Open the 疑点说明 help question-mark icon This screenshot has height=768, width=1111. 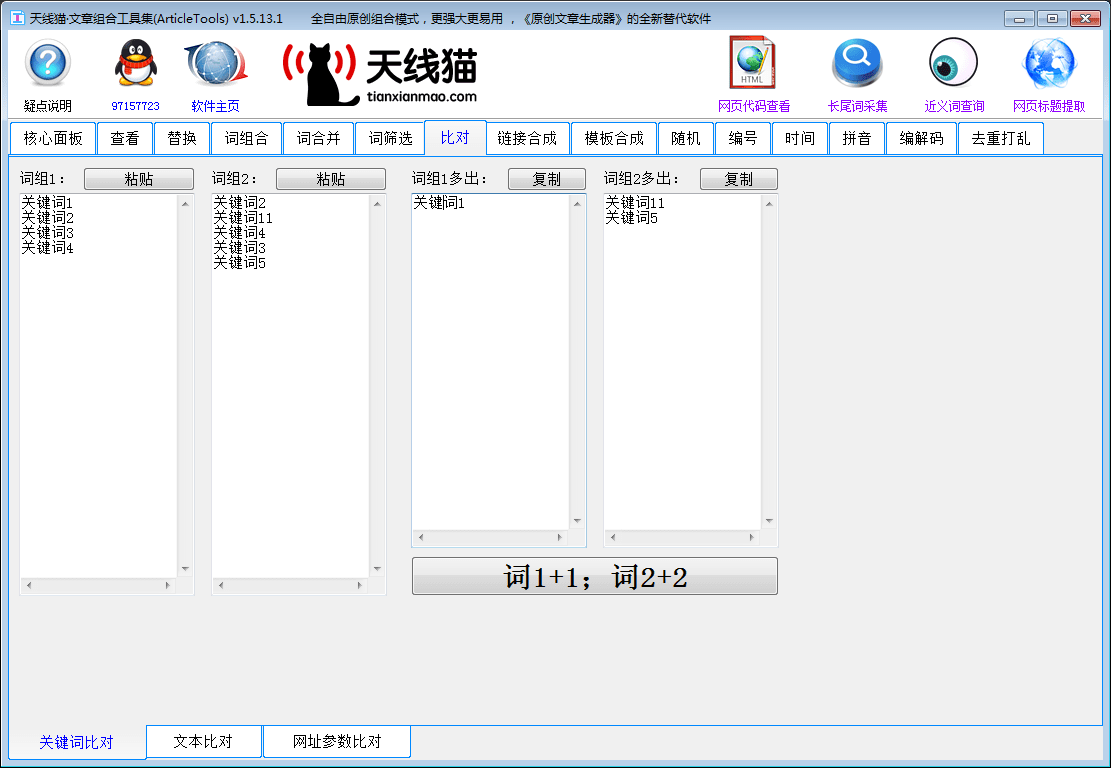(x=47, y=63)
